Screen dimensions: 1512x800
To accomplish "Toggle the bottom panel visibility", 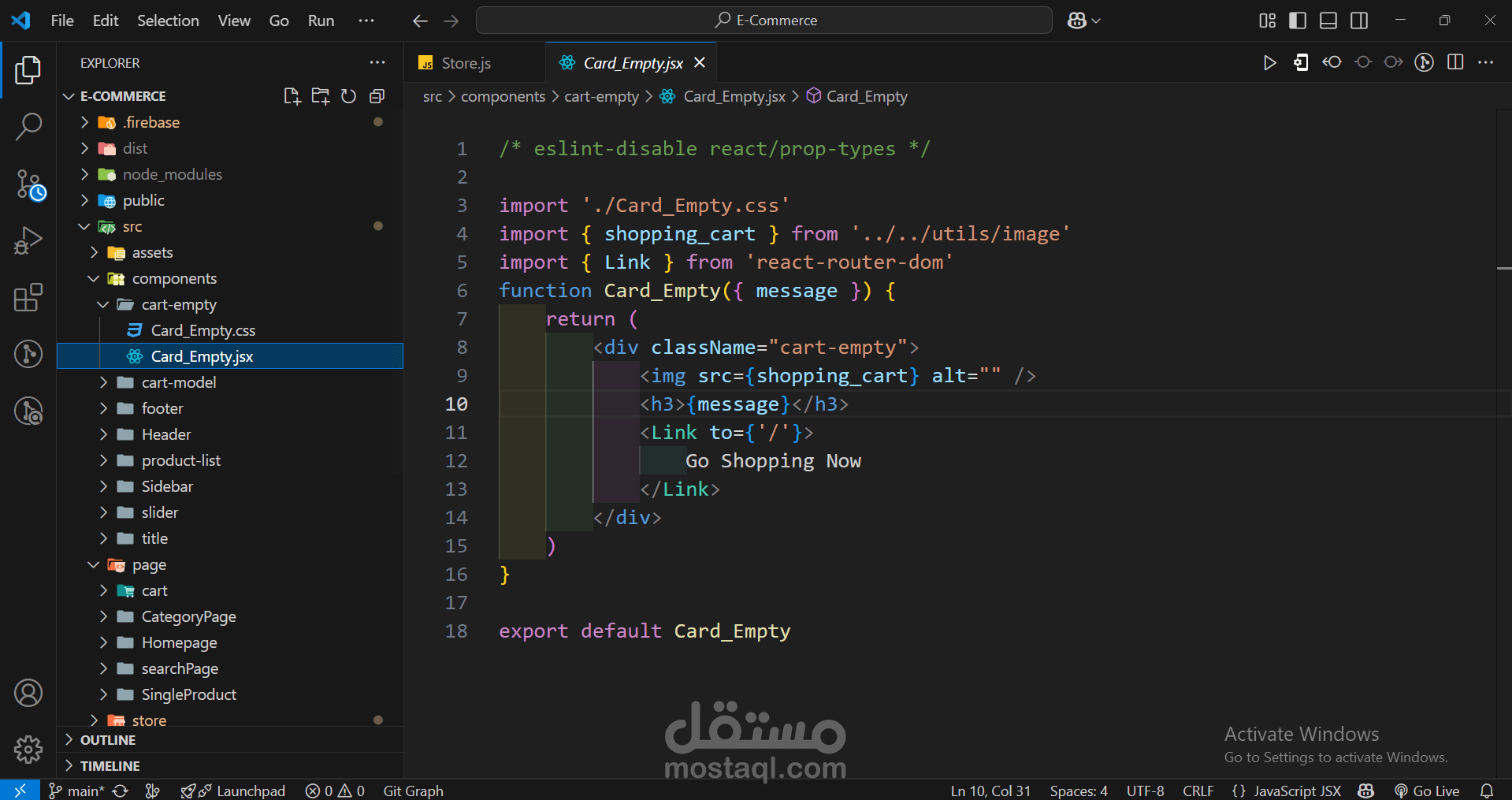I will [1328, 21].
